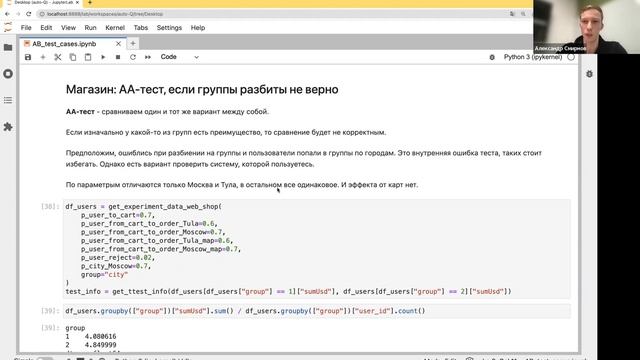Click the line p_user_reject=0.02
The width and height of the screenshot is (640, 360).
[x=118, y=258]
